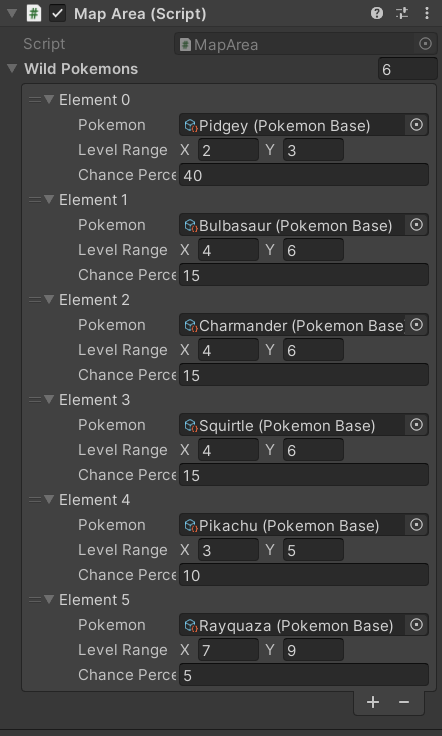Open the component preset selector icon
This screenshot has height=736, width=442.
pos(402,13)
